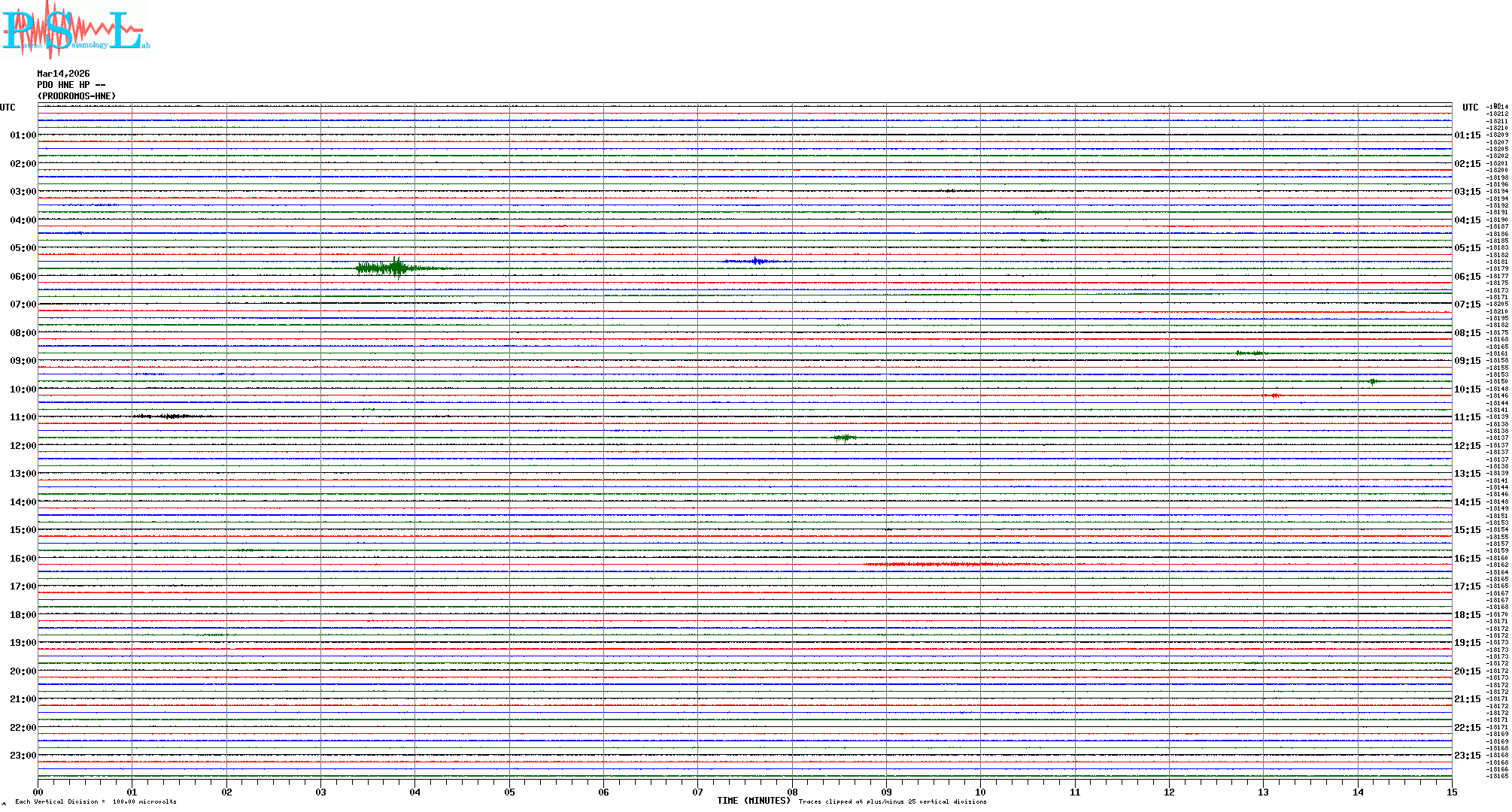This screenshot has height=812, width=1512.
Task: Click the left UTC axis header
Action: pyautogui.click(x=8, y=108)
